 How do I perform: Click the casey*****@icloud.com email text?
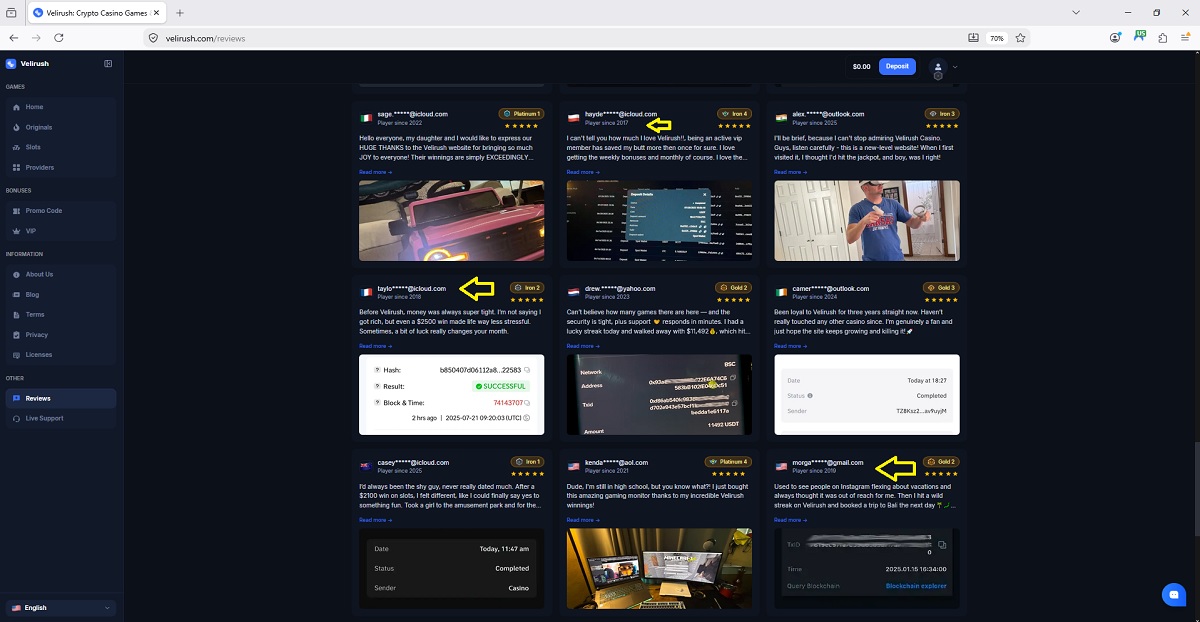pos(413,462)
